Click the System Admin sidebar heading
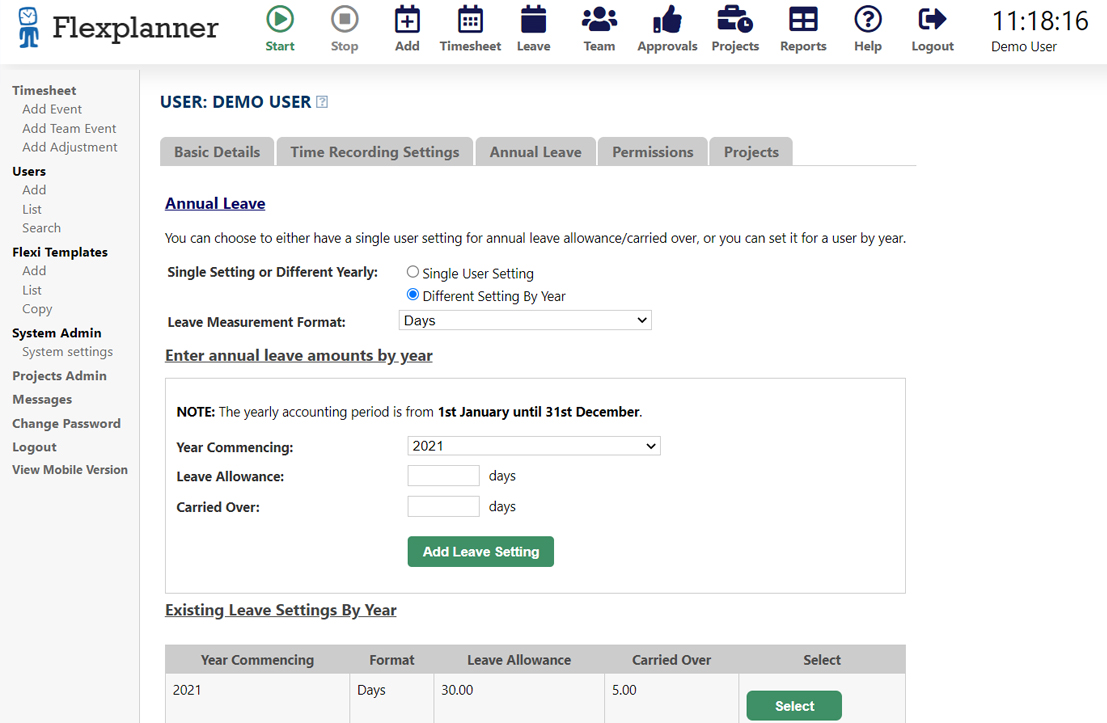The image size is (1107, 723). [x=56, y=333]
